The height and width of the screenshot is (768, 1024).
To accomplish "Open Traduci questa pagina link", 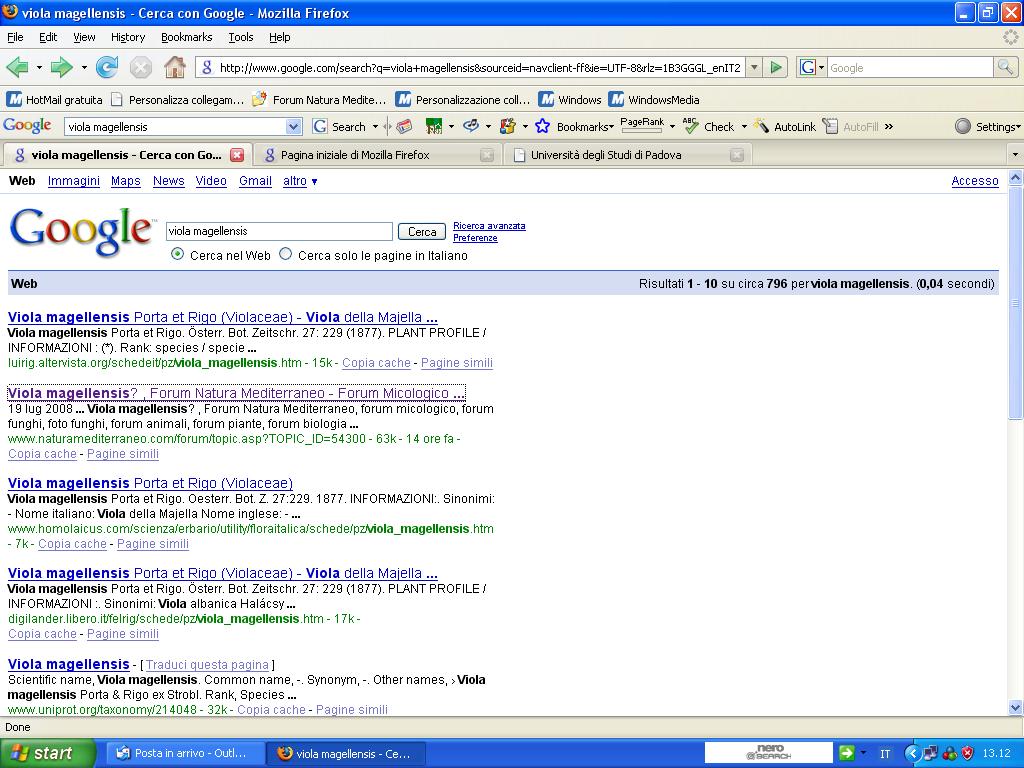I will (207, 665).
